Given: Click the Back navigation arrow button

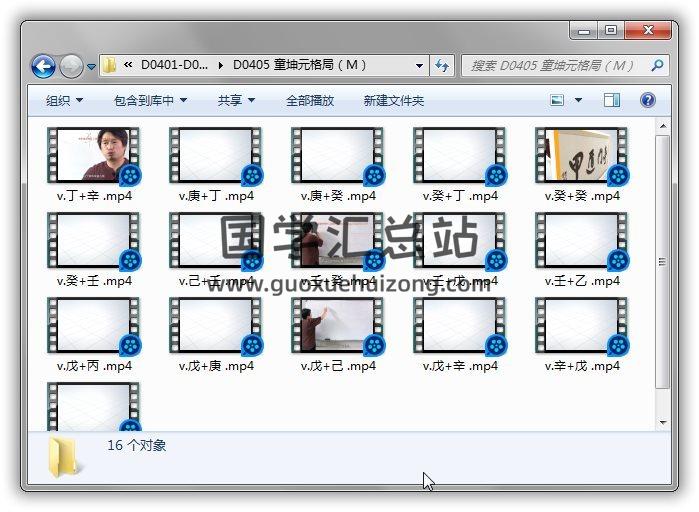Looking at the screenshot, I should click(x=43, y=66).
